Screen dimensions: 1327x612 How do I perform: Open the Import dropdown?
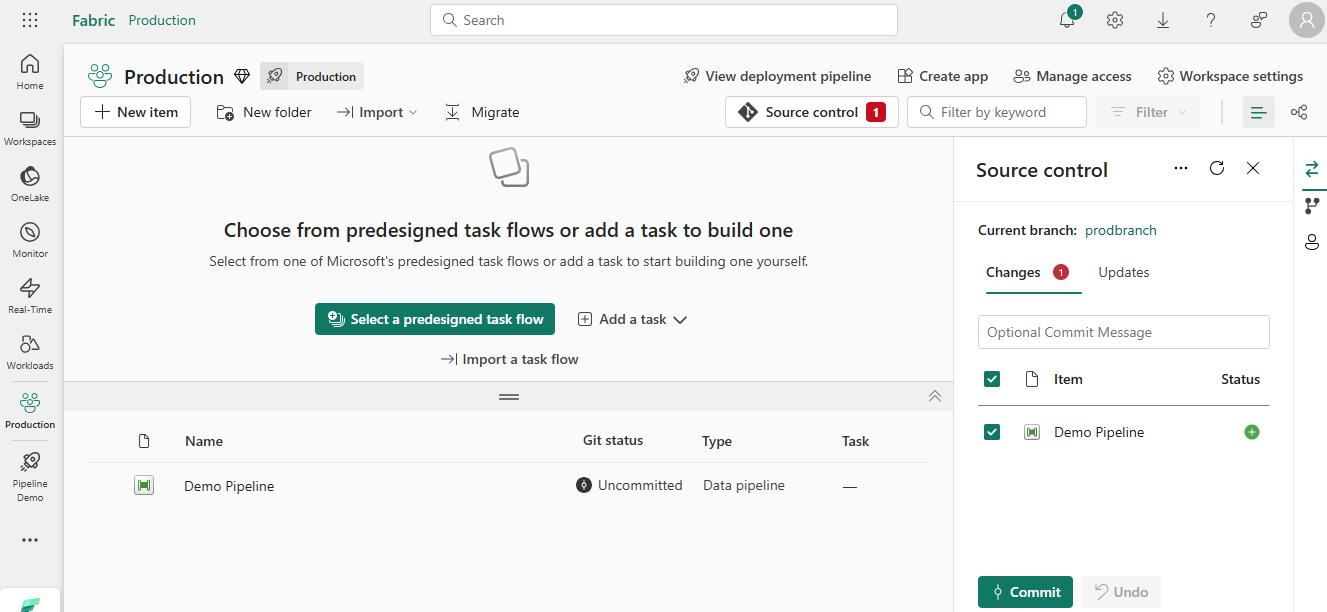pyautogui.click(x=376, y=112)
